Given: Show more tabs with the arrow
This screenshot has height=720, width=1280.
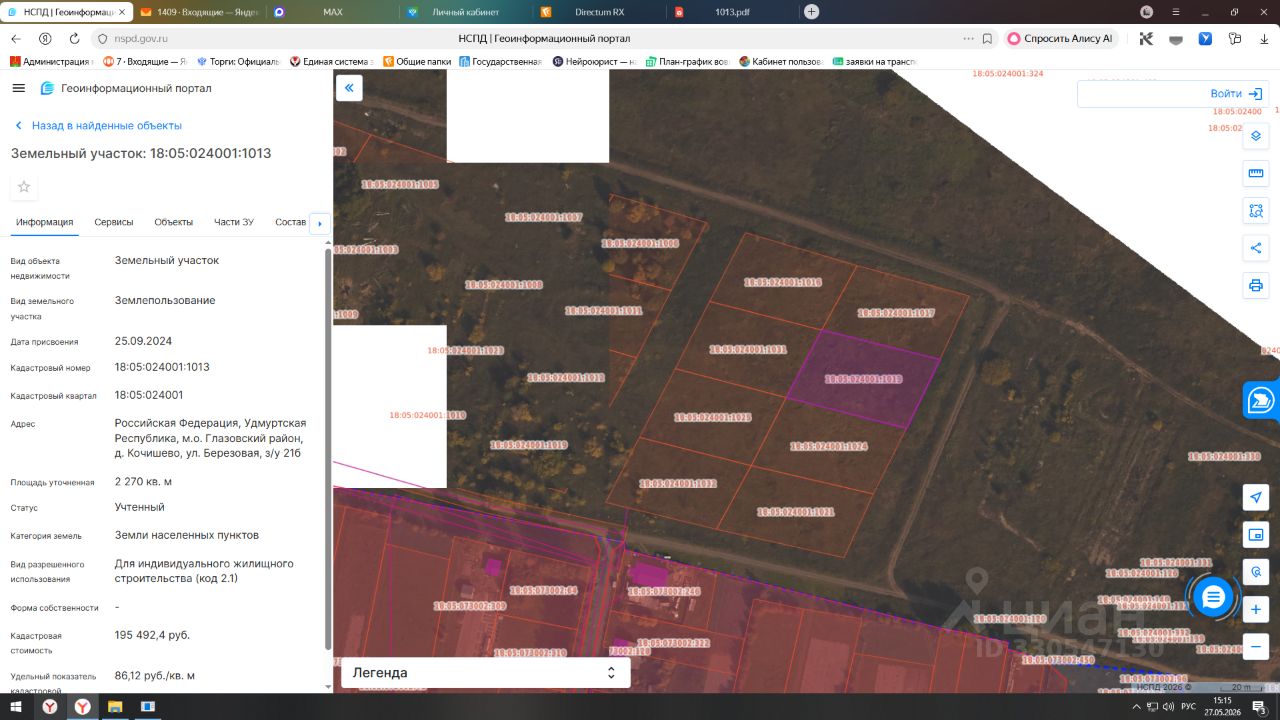Looking at the screenshot, I should point(320,223).
